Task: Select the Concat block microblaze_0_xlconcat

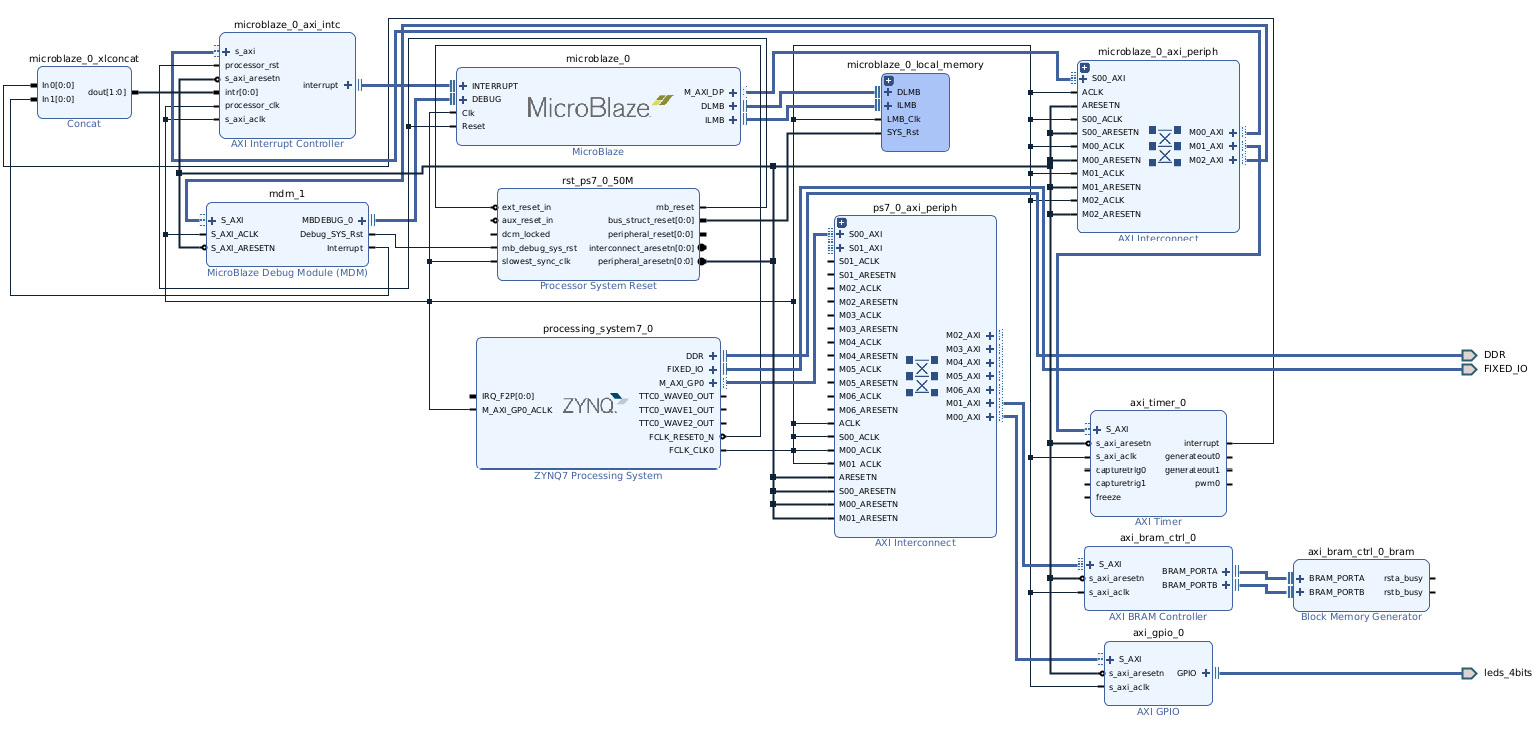Action: tap(84, 92)
